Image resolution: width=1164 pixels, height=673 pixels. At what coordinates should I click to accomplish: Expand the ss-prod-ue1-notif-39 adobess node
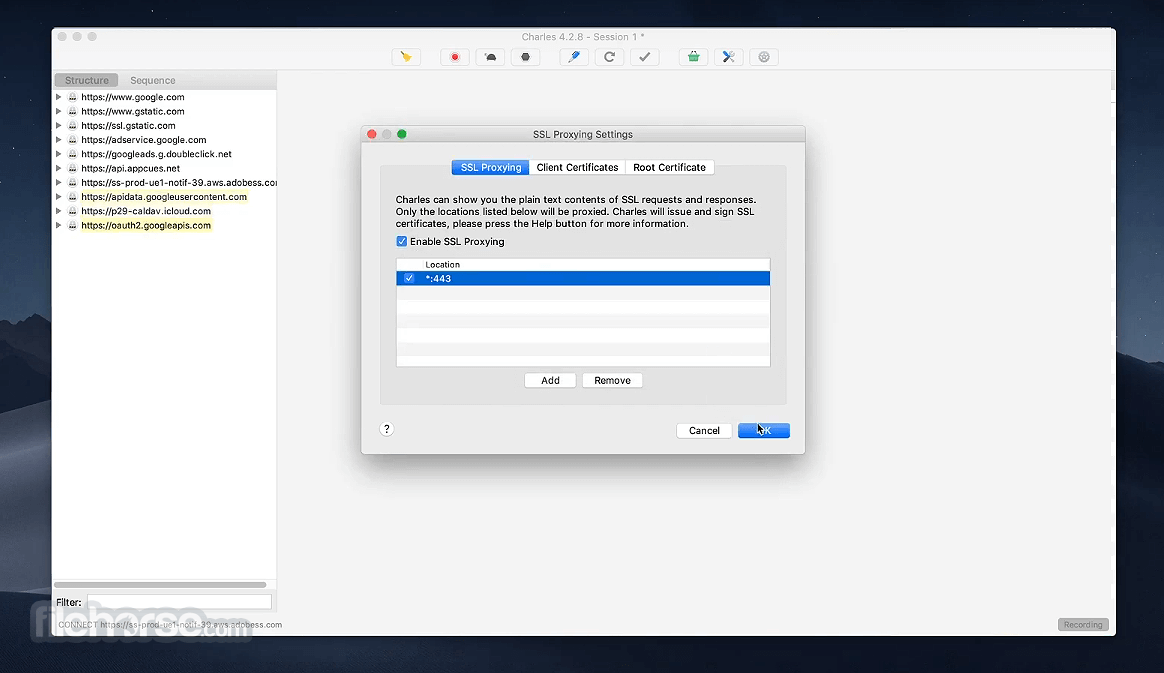click(59, 183)
